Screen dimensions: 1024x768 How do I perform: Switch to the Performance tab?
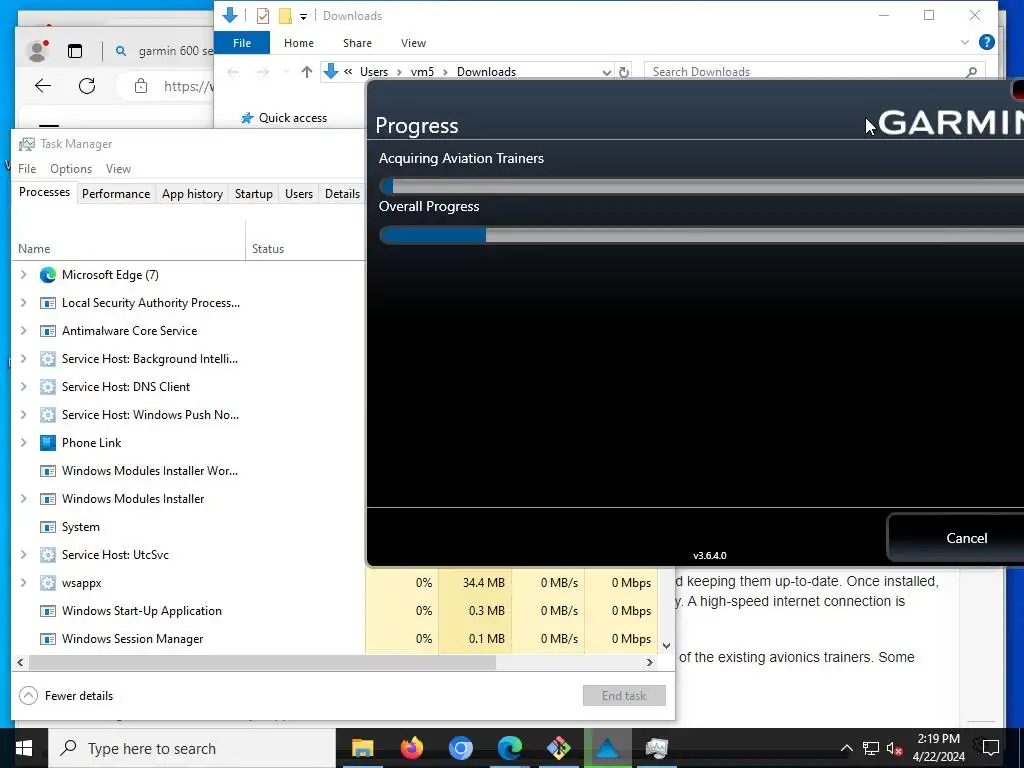point(116,194)
